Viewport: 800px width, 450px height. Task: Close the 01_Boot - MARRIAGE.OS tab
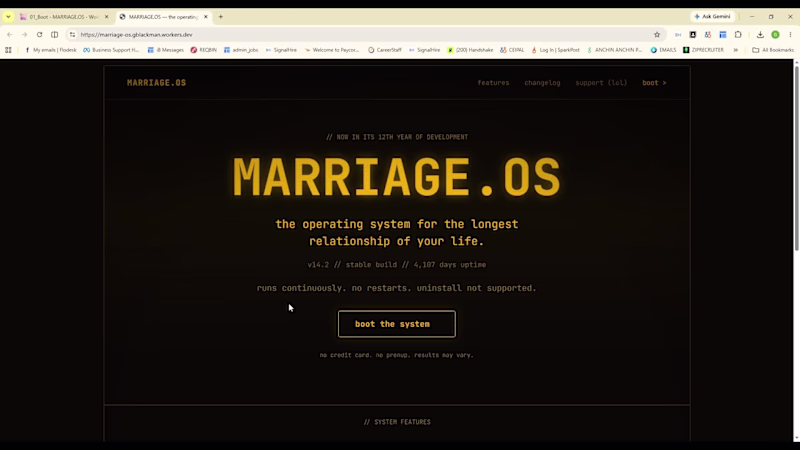pyautogui.click(x=107, y=17)
